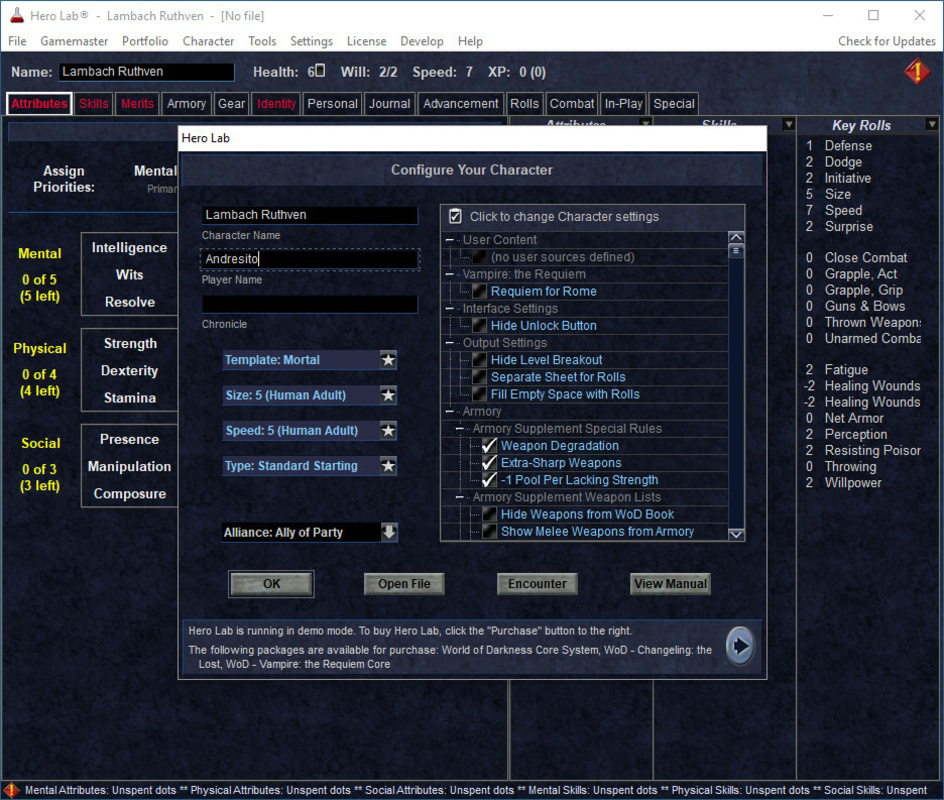Click the settings list scroll down arrow
The height and width of the screenshot is (800, 944).
click(x=736, y=534)
